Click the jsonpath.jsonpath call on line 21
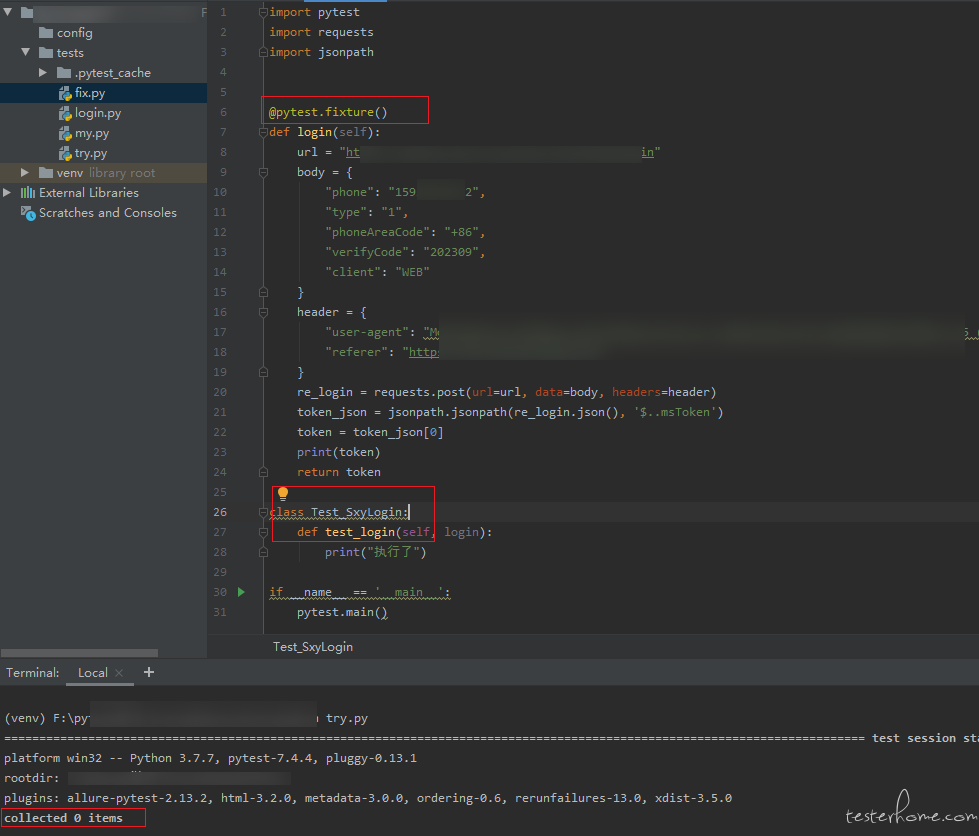Image resolution: width=979 pixels, height=836 pixels. click(556, 412)
